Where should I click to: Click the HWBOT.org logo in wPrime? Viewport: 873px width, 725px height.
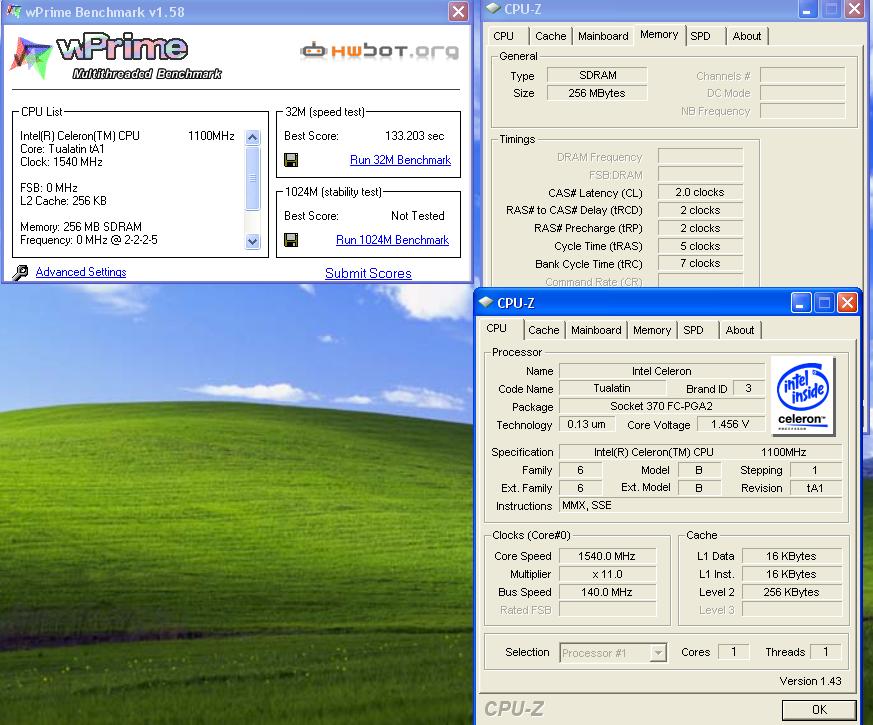pyautogui.click(x=380, y=51)
